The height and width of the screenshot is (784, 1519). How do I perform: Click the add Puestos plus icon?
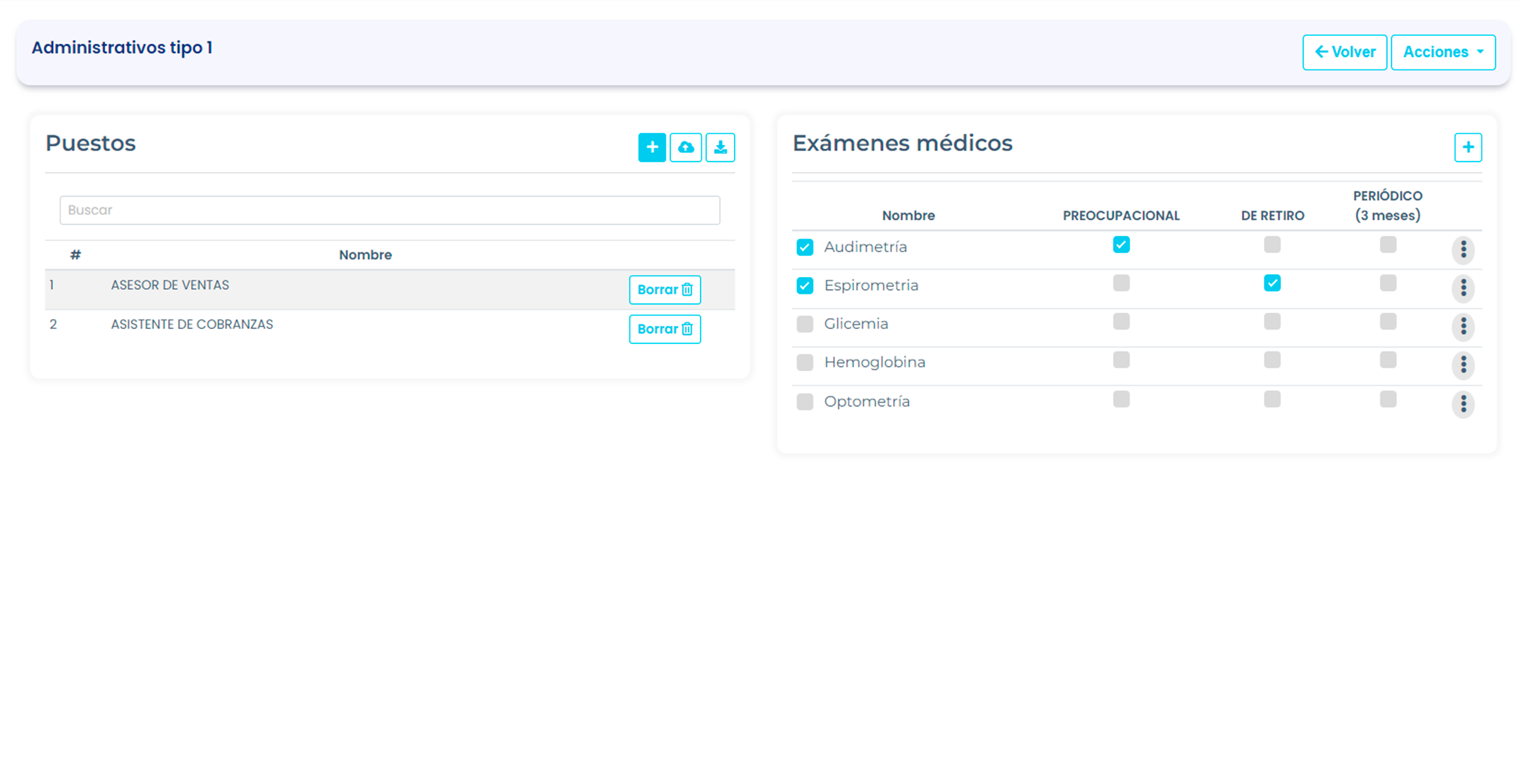click(652, 147)
